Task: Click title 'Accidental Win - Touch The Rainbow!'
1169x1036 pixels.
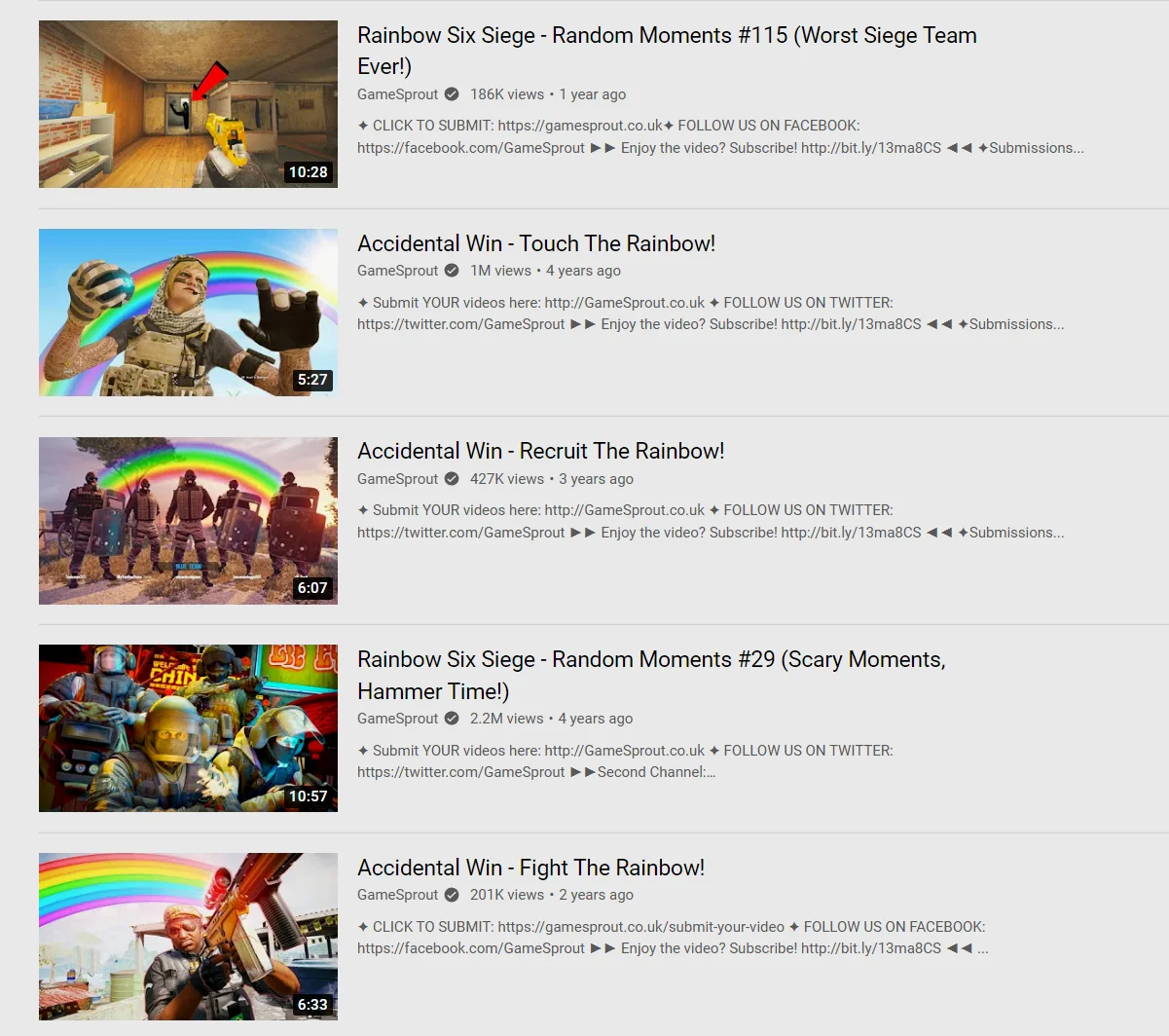Action: [x=536, y=243]
